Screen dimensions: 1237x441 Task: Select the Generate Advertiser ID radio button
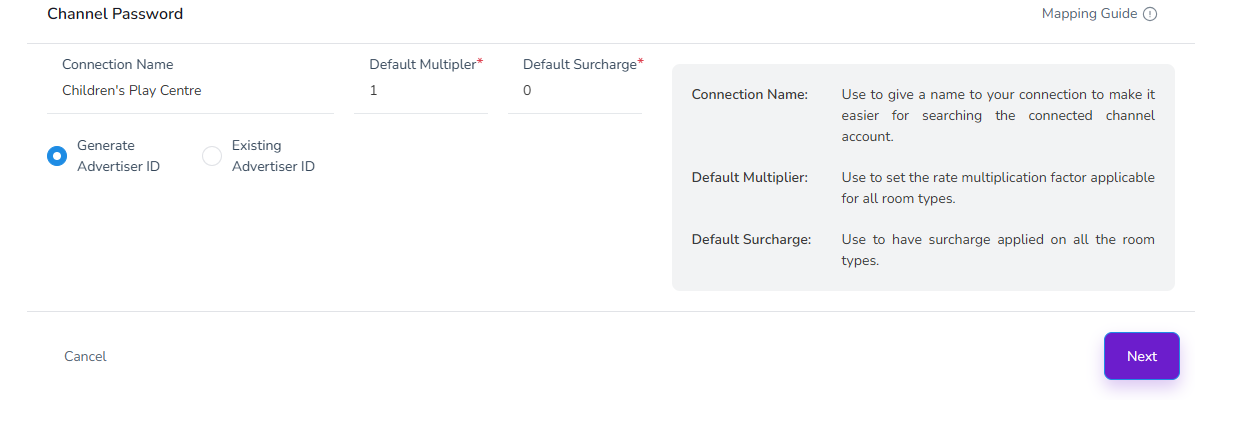(x=57, y=156)
